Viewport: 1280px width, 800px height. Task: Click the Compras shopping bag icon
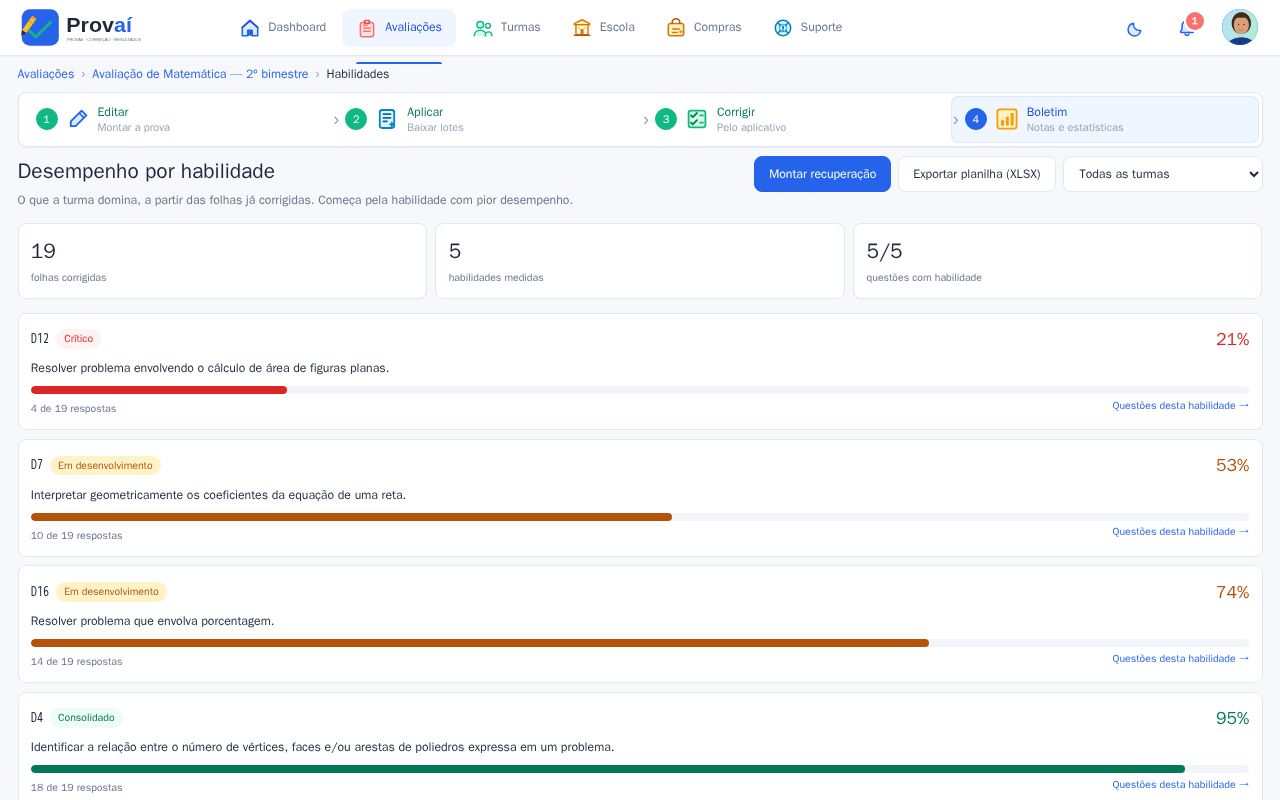[x=676, y=28]
